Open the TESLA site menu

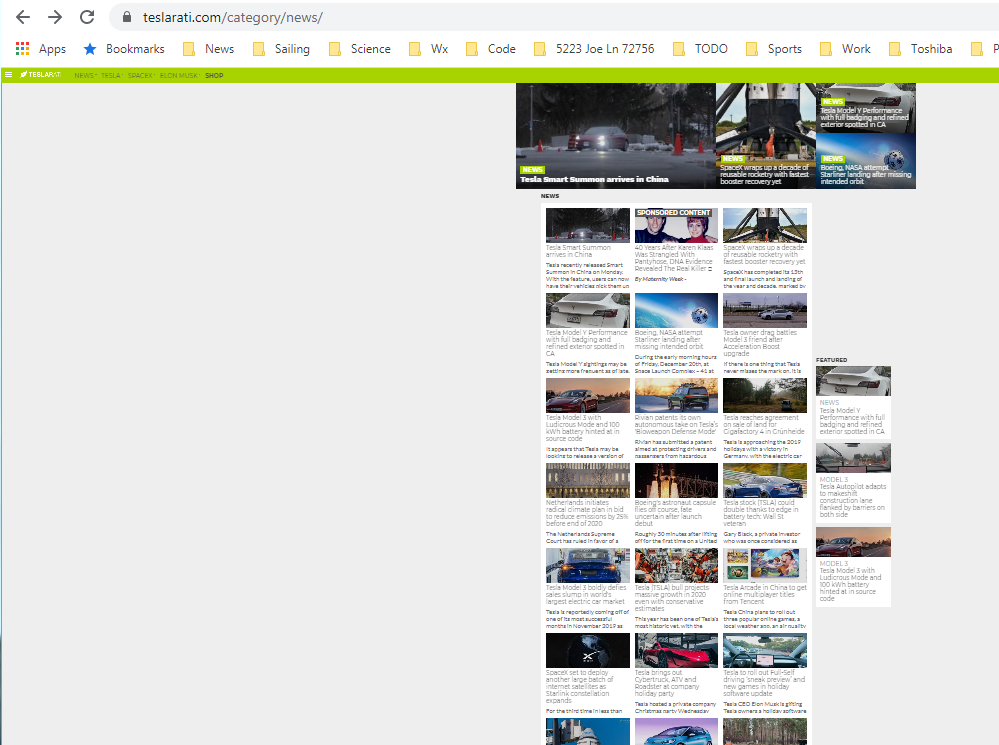pyautogui.click(x=111, y=75)
